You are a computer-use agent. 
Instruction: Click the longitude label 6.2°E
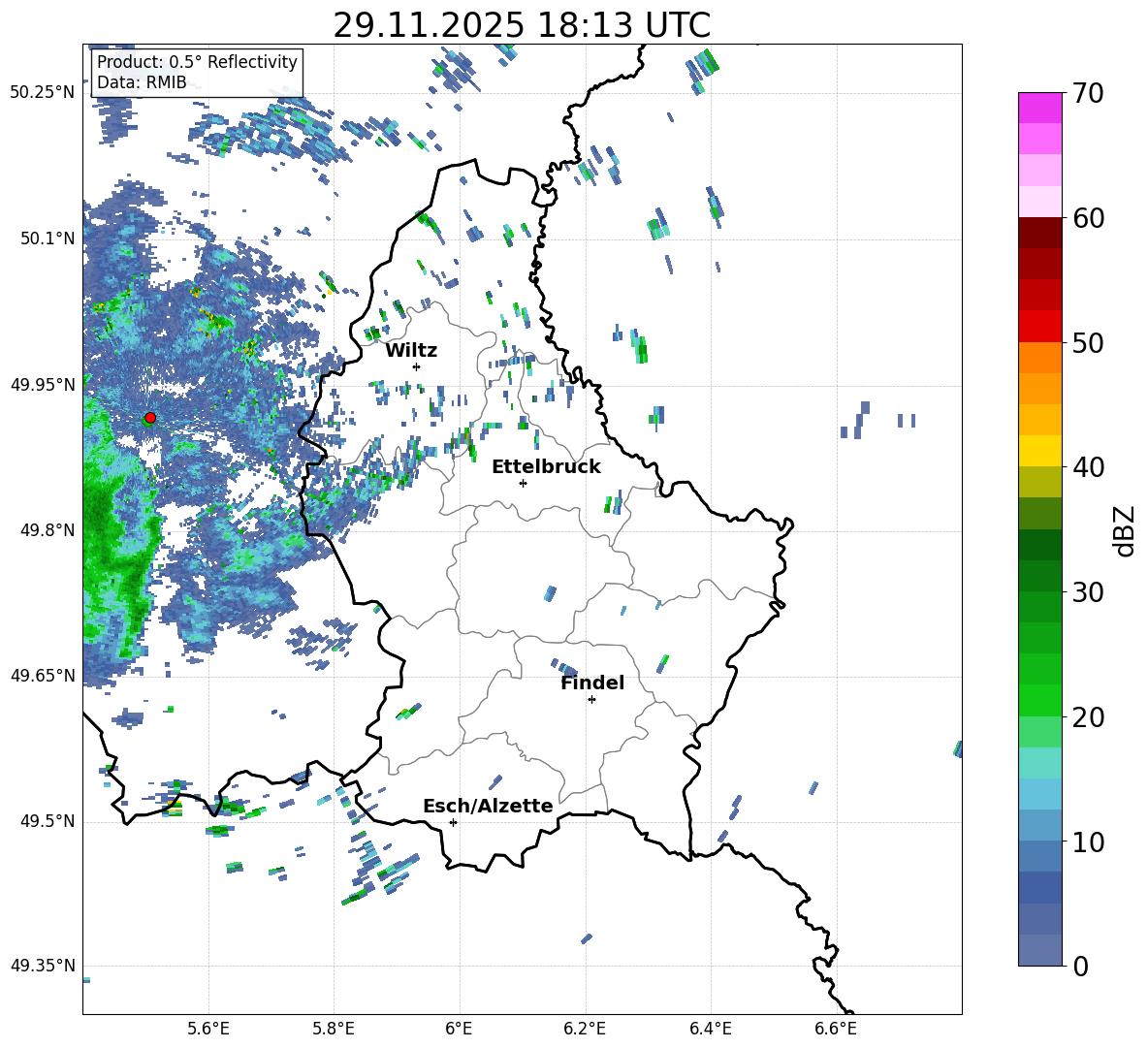point(585,1029)
